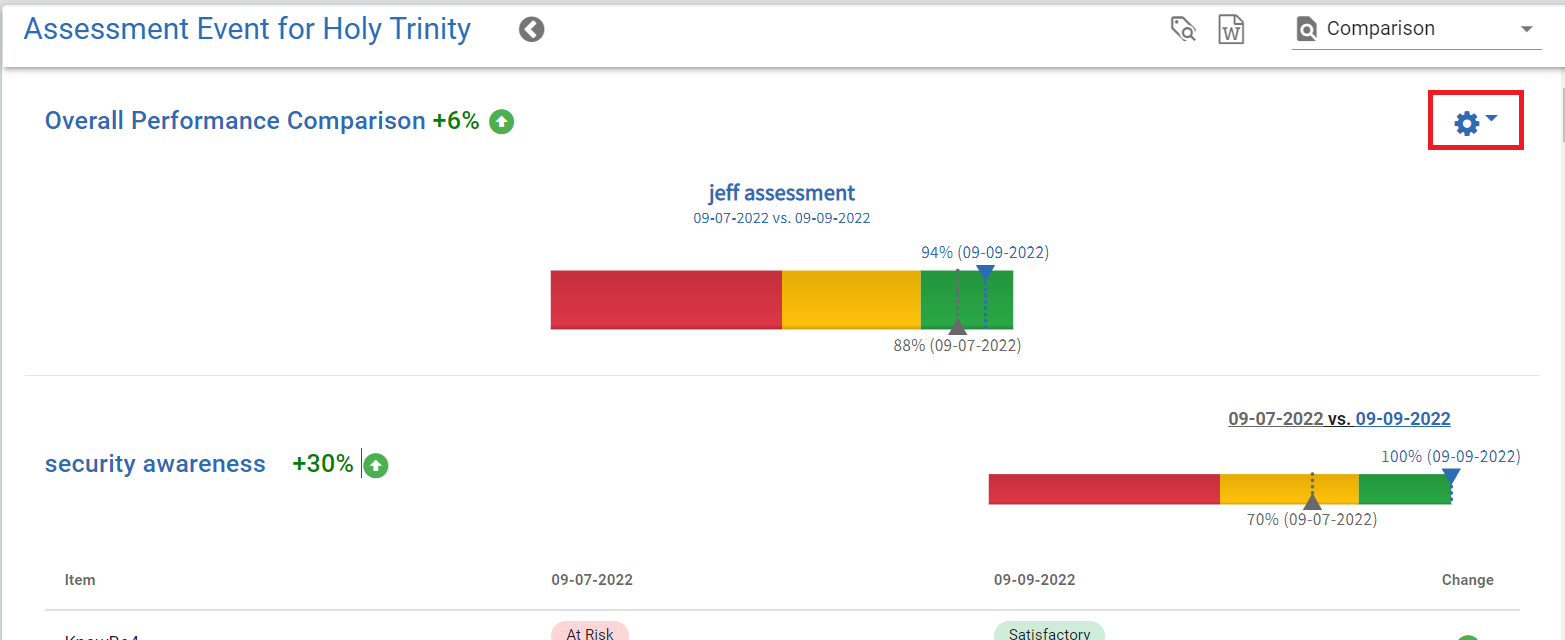This screenshot has width=1565, height=640.
Task: Open the jeff assessment link
Action: pos(782,193)
